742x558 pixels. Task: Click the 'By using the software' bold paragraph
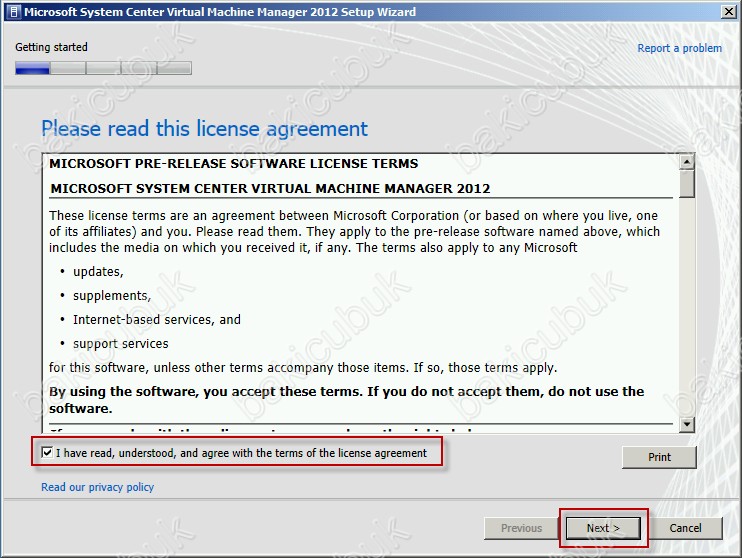pyautogui.click(x=346, y=399)
